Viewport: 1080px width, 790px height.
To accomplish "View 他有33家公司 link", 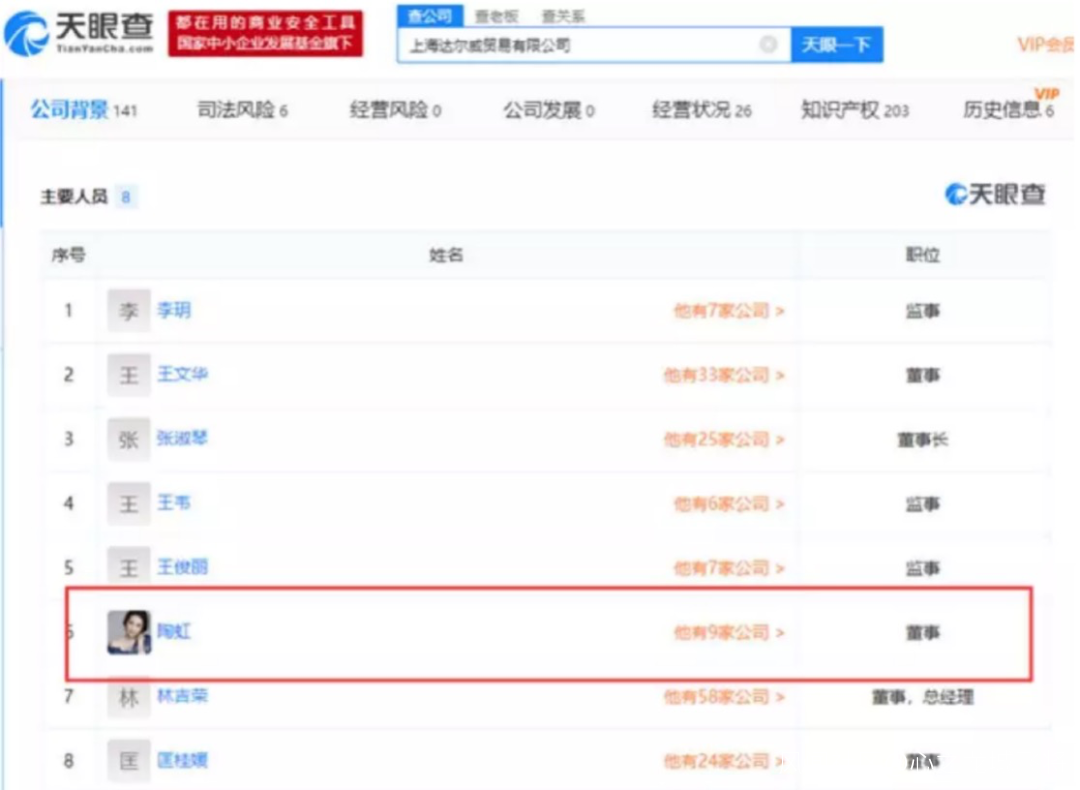I will [x=723, y=375].
